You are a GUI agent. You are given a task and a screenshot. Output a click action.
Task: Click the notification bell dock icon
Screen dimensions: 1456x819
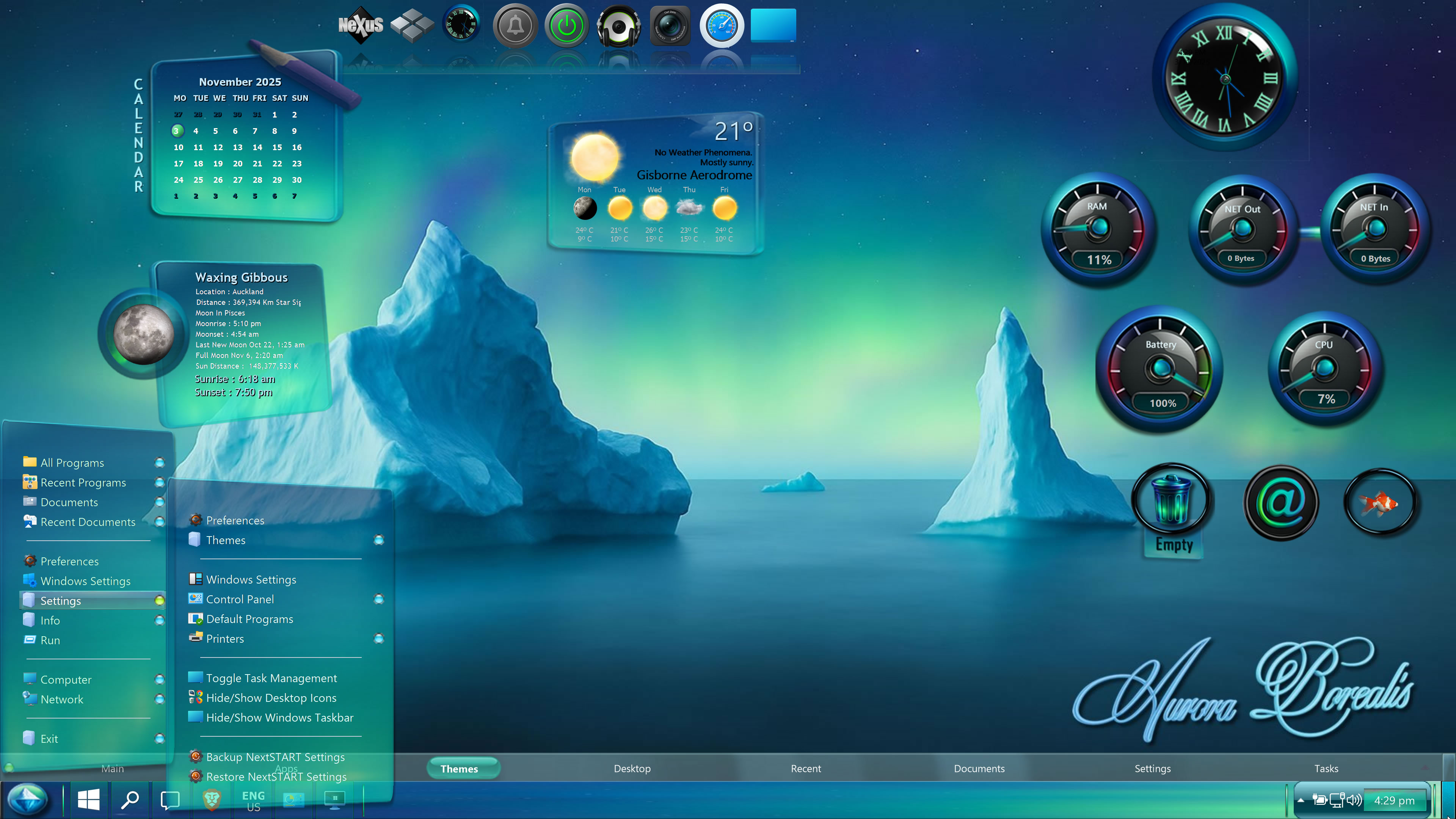coord(515,25)
